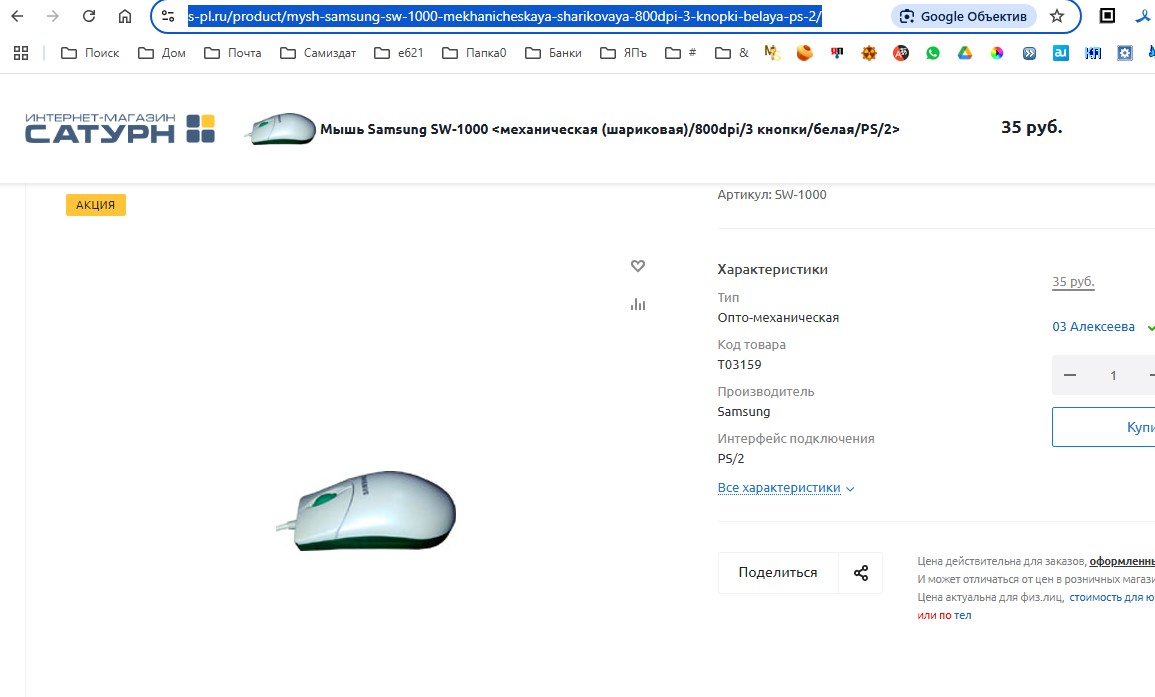Click the quantity field showing 1
This screenshot has width=1155, height=697.
click(1113, 375)
